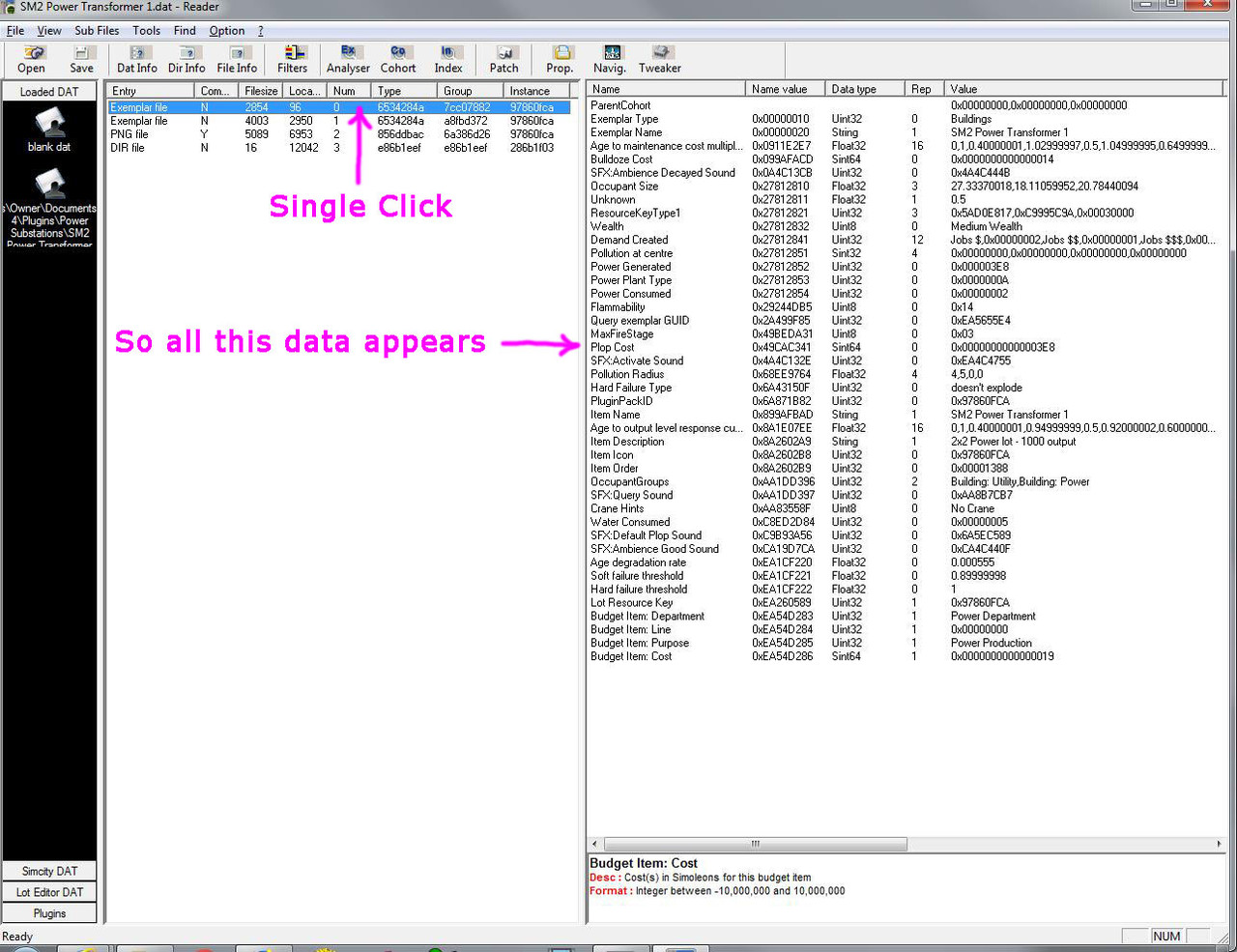Viewport: 1237px width, 952px height.
Task: Select the Budget Item: Department property
Action: tap(906, 616)
